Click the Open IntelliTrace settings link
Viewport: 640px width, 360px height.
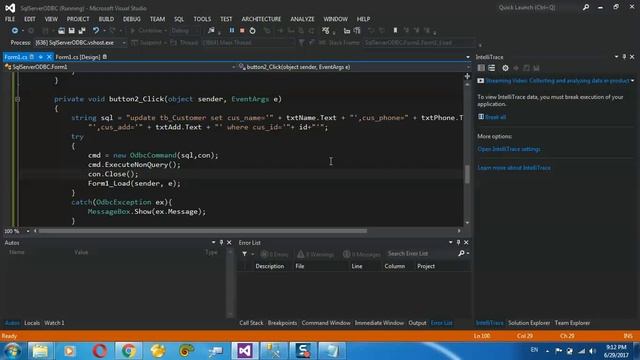[x=509, y=149]
